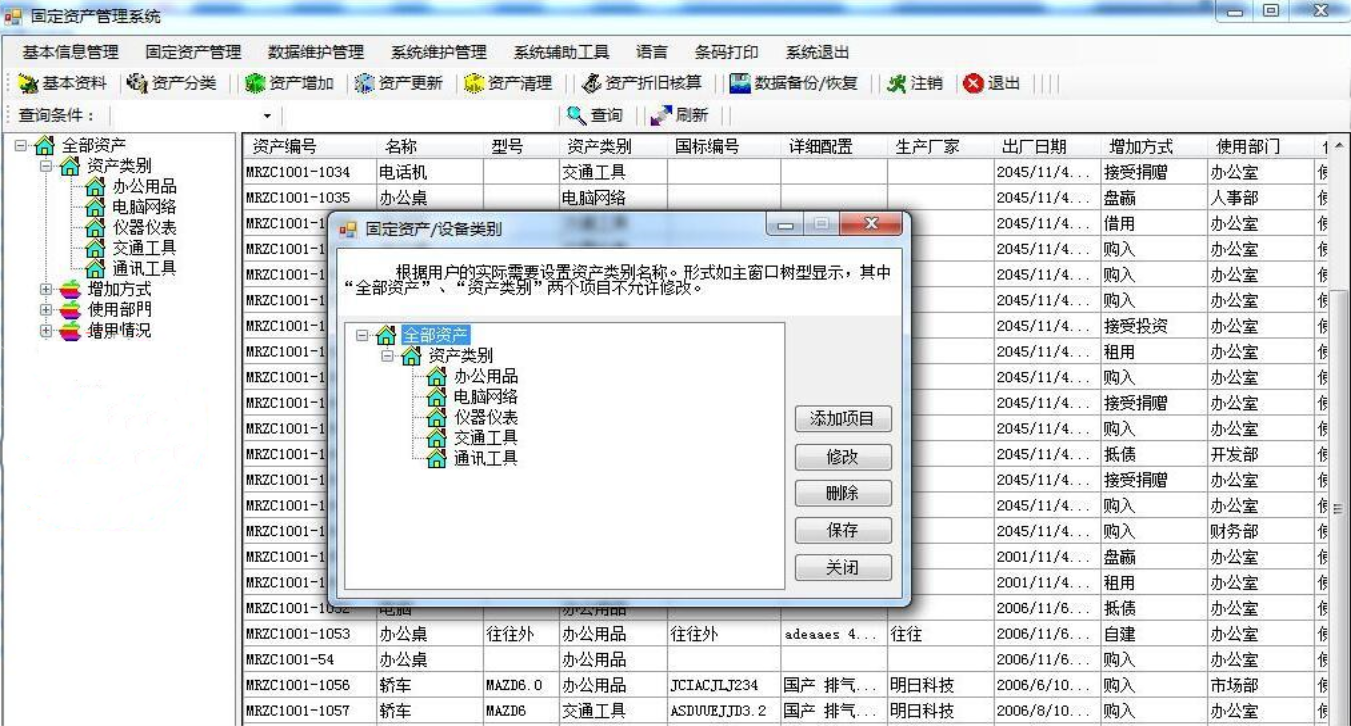Select 交通工具 in the main window tree
Screen dimensions: 1351x726
(144, 248)
